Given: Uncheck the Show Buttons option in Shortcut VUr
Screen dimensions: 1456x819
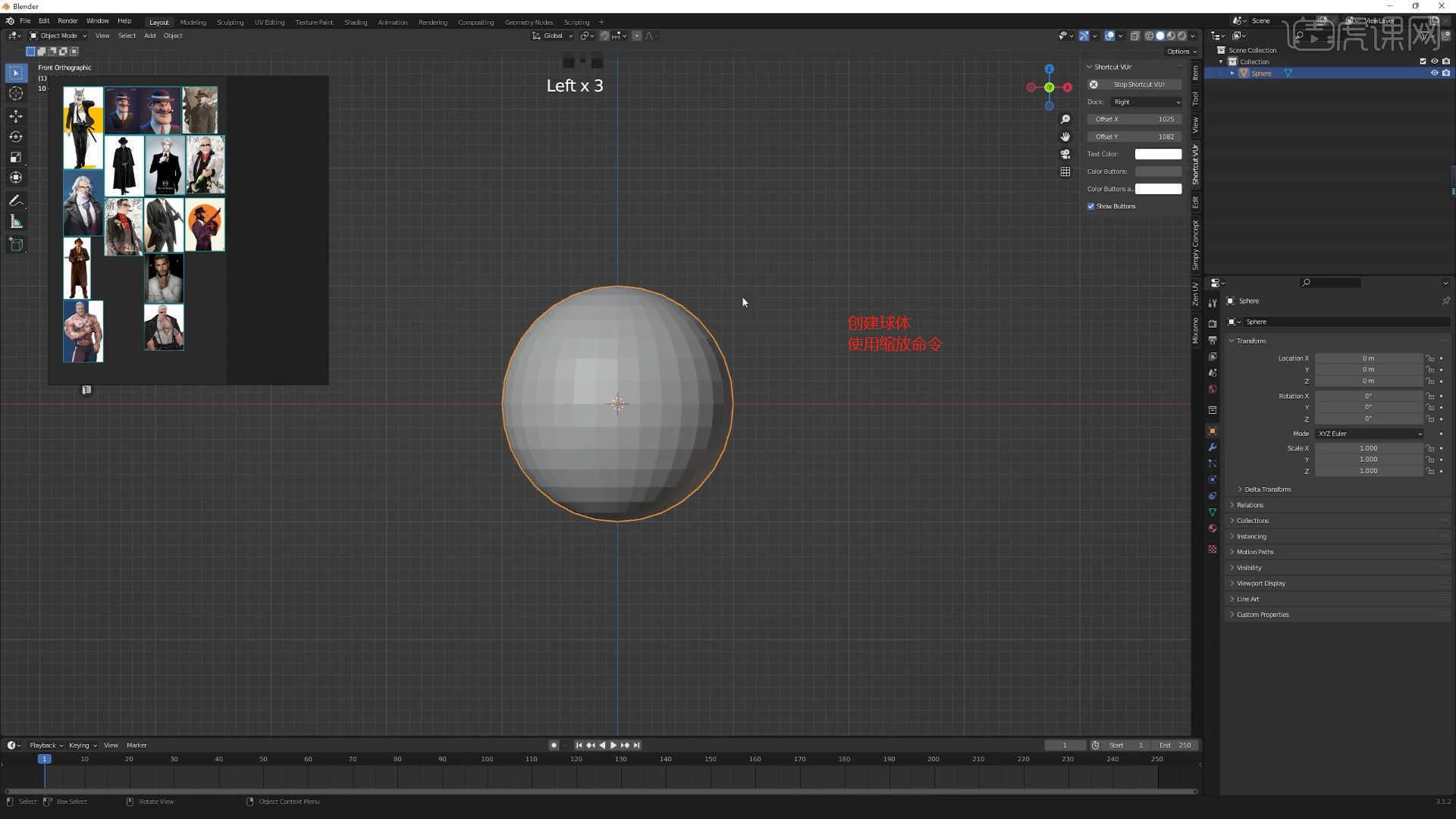Looking at the screenshot, I should [1090, 206].
